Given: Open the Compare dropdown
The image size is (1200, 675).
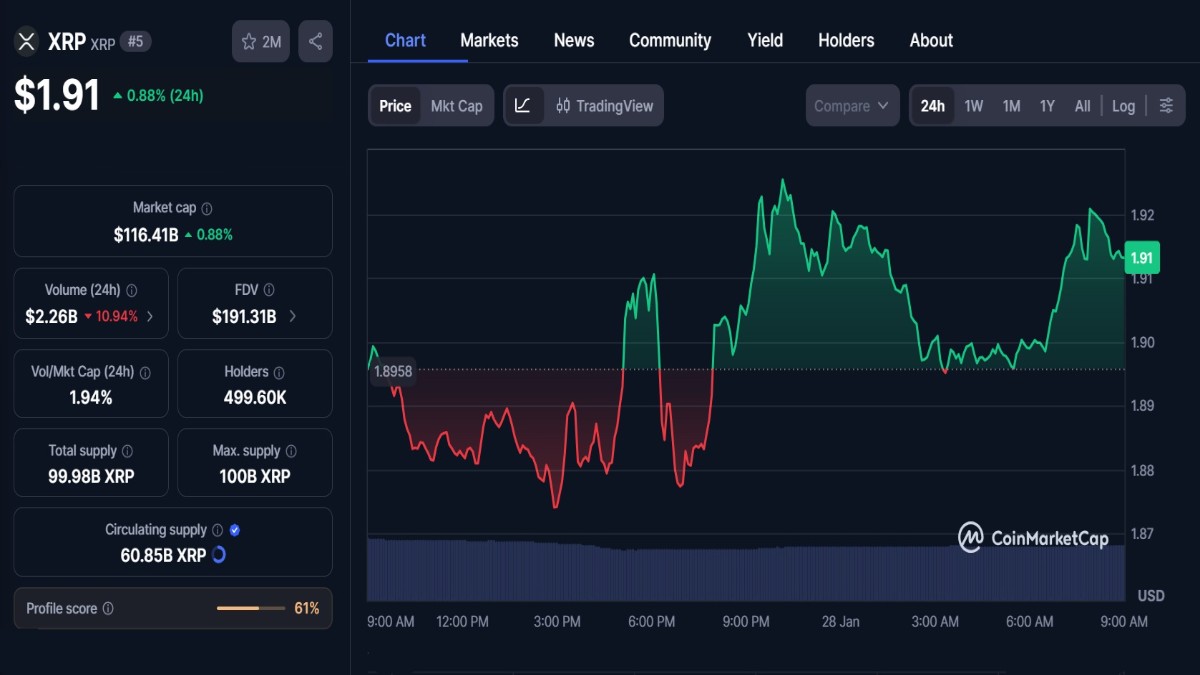Looking at the screenshot, I should click(851, 105).
